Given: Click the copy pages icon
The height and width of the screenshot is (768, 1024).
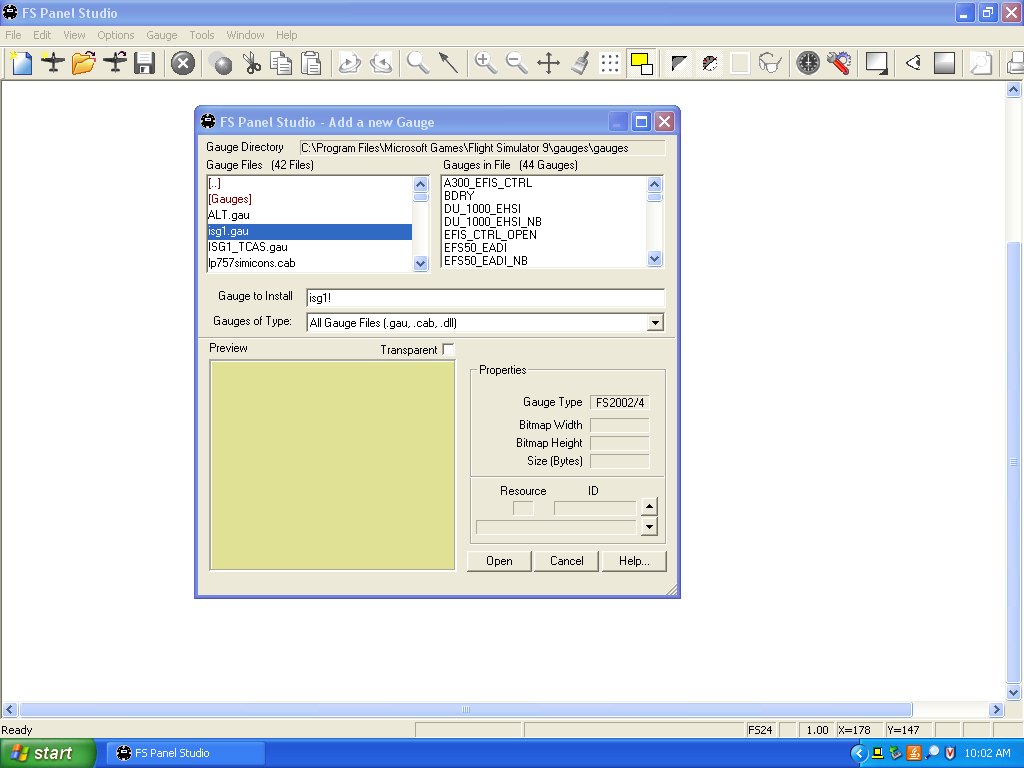Looking at the screenshot, I should pyautogui.click(x=281, y=63).
